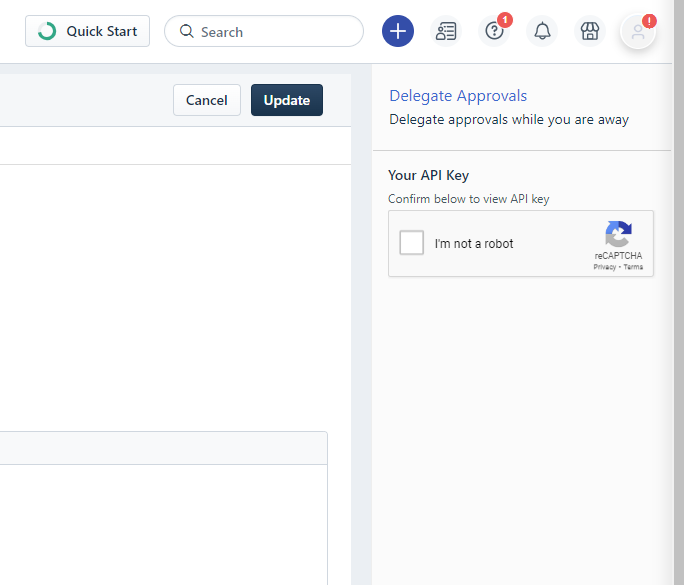Open the Delegate Approvals link

coord(458,96)
